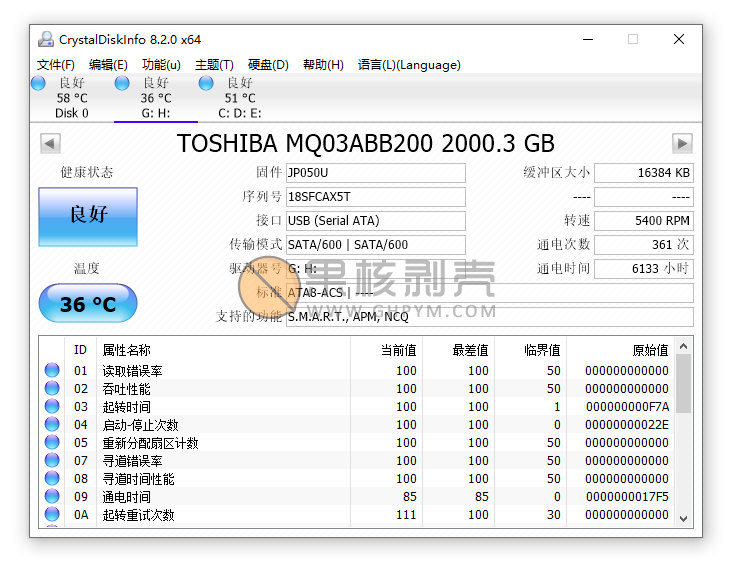Show the next disk with the right arrow
This screenshot has width=737, height=574.
tap(682, 143)
